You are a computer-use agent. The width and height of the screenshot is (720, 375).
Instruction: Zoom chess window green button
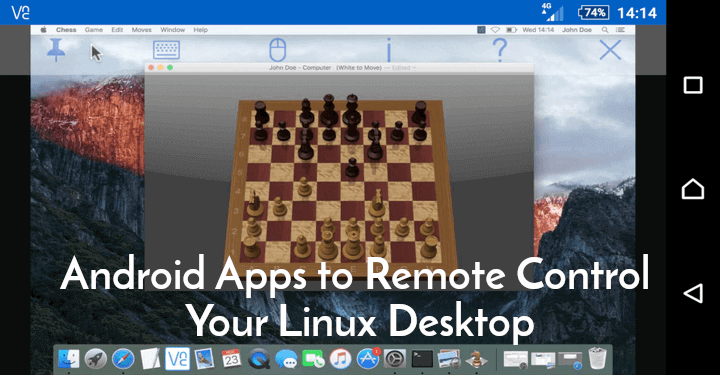pyautogui.click(x=170, y=67)
